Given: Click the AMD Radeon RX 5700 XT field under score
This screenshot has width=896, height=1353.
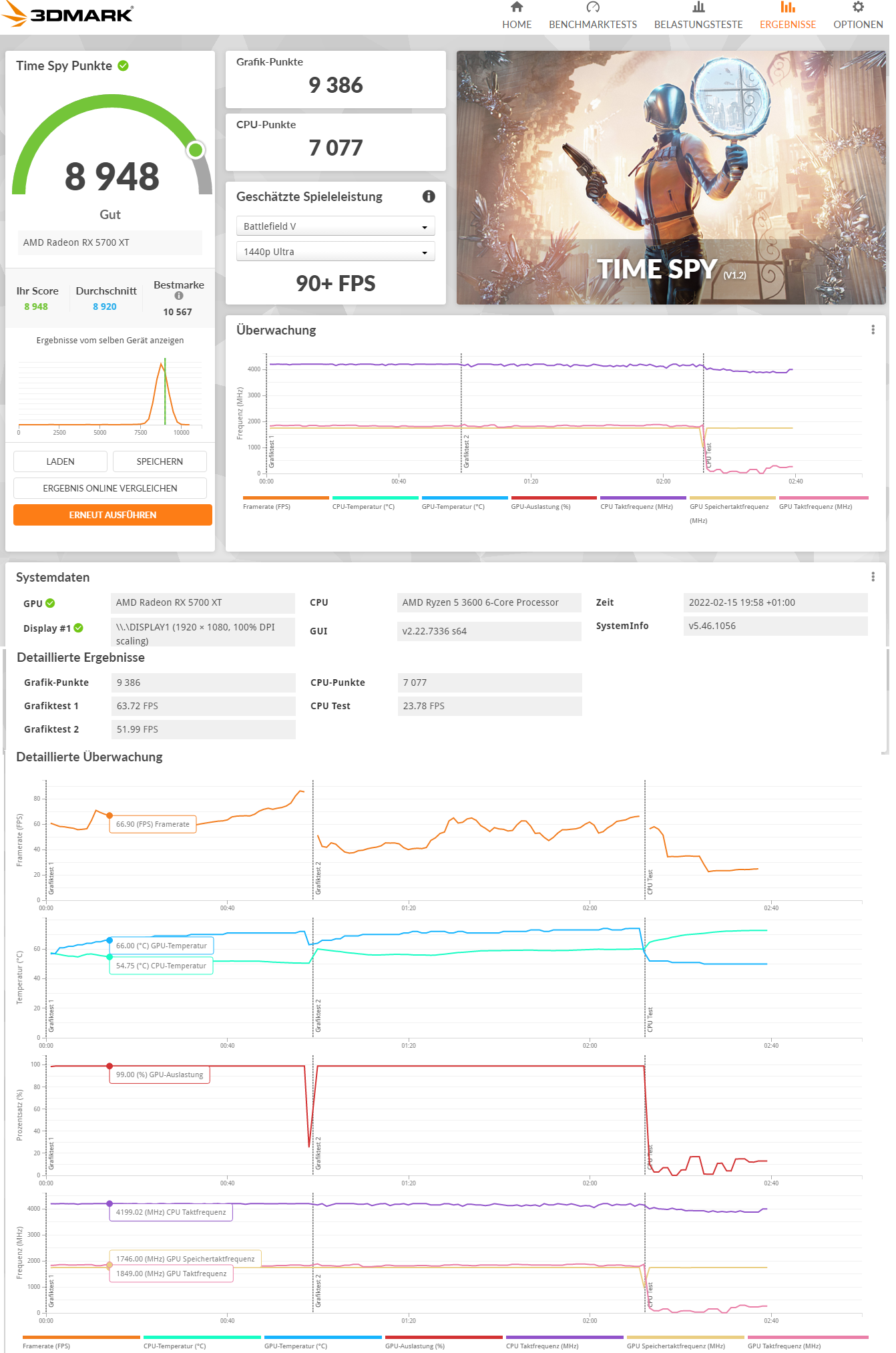Looking at the screenshot, I should click(110, 242).
